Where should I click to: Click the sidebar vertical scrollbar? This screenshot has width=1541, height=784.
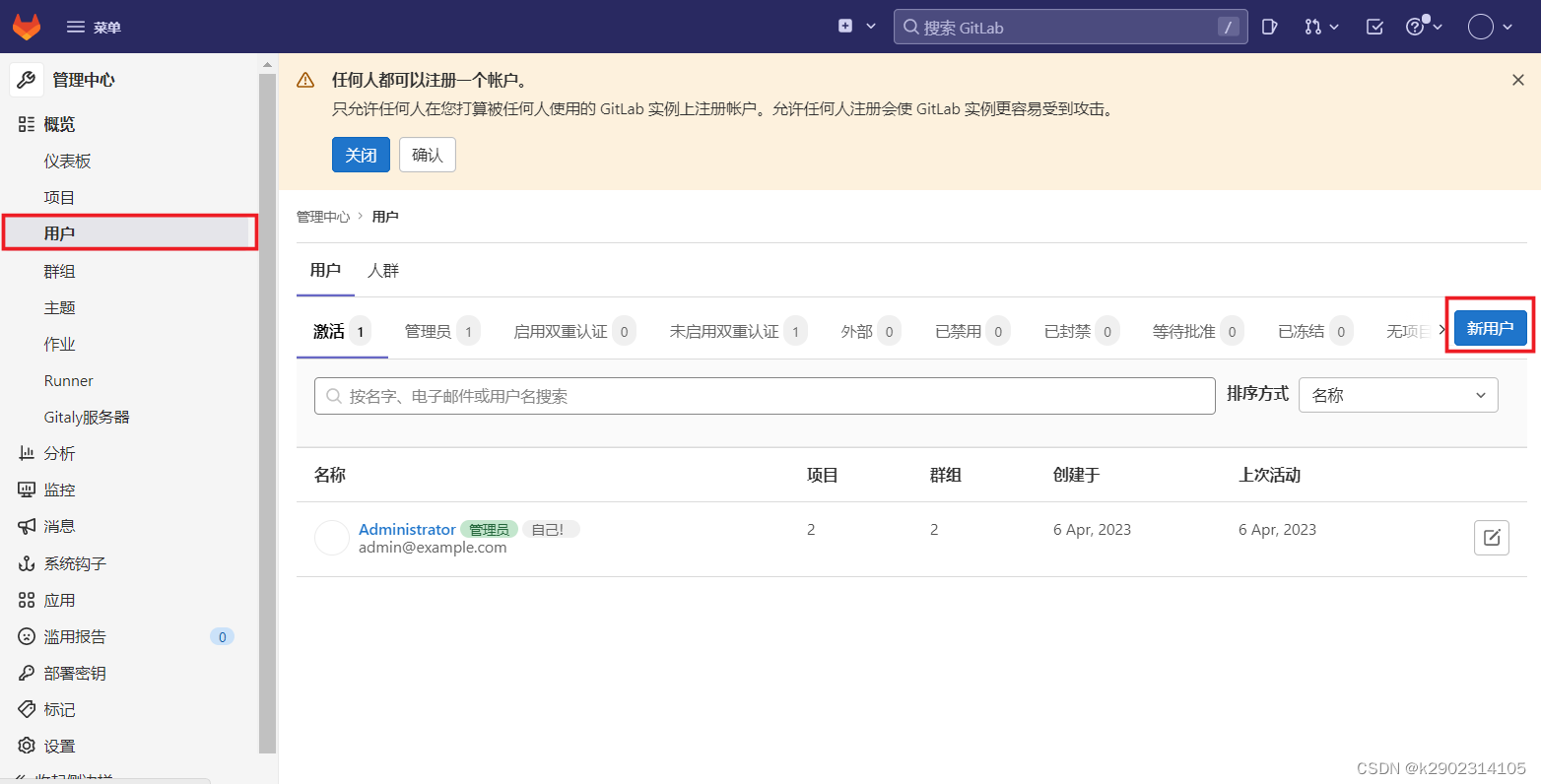pos(267,412)
